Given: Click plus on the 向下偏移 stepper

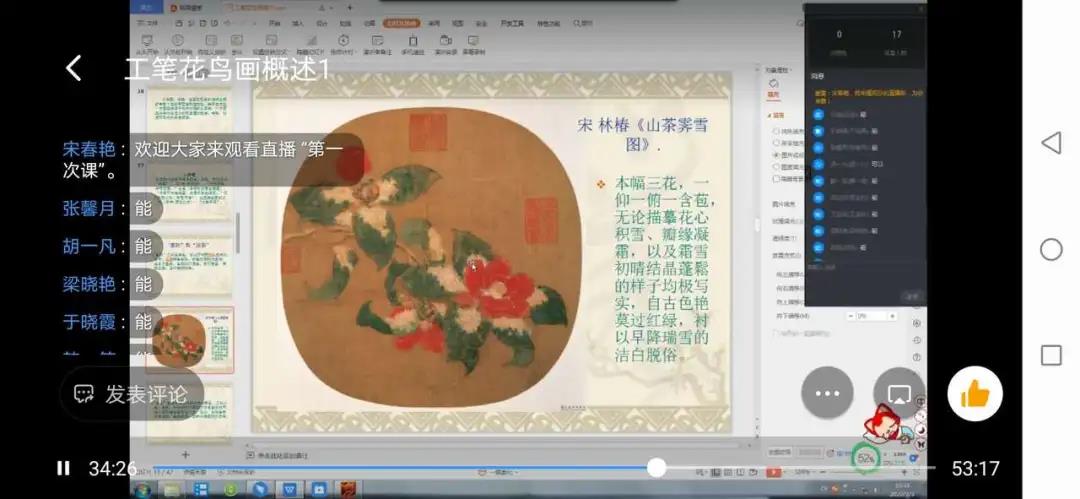Looking at the screenshot, I should click(893, 316).
